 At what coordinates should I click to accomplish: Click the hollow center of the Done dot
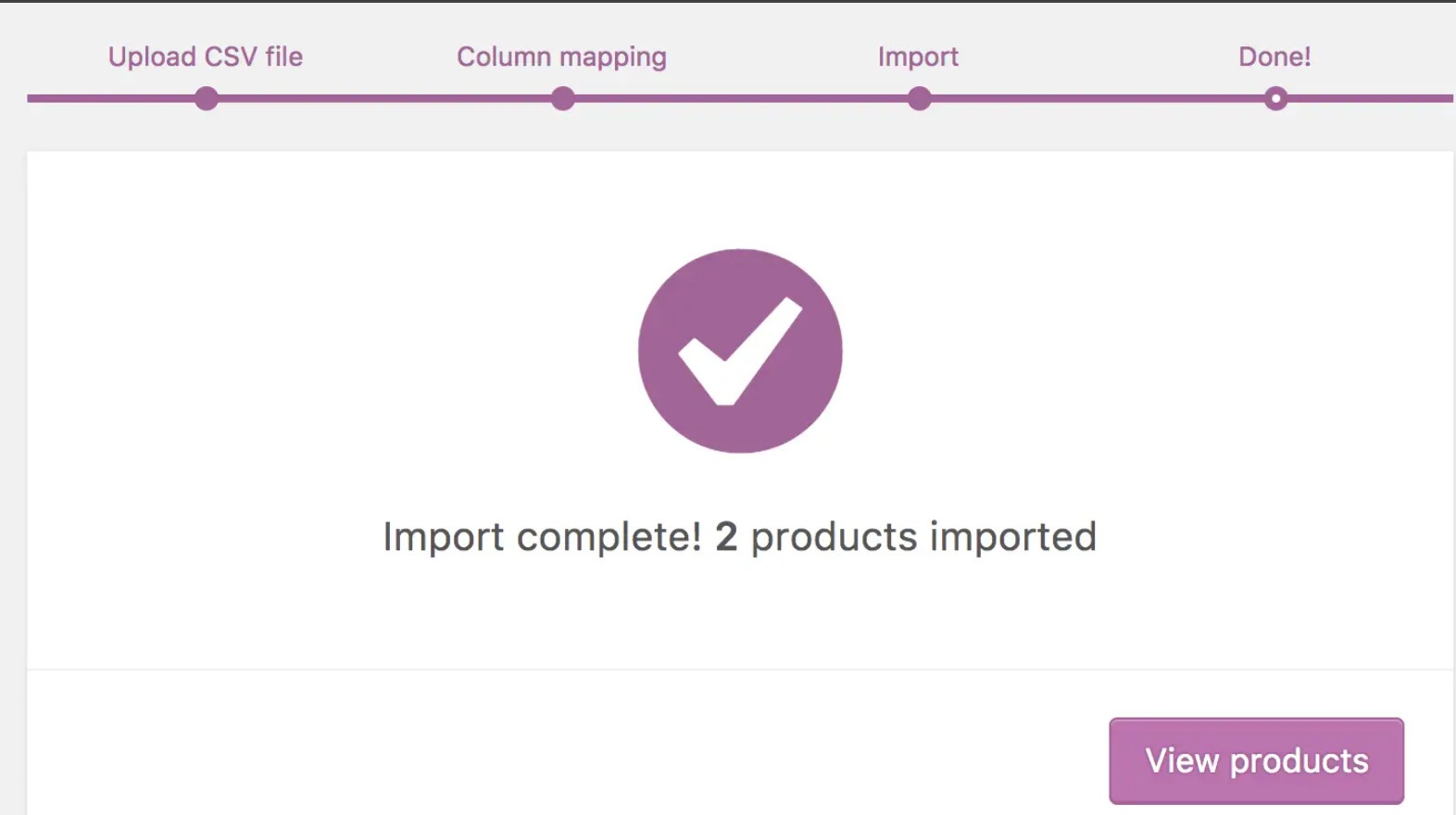[1276, 96]
